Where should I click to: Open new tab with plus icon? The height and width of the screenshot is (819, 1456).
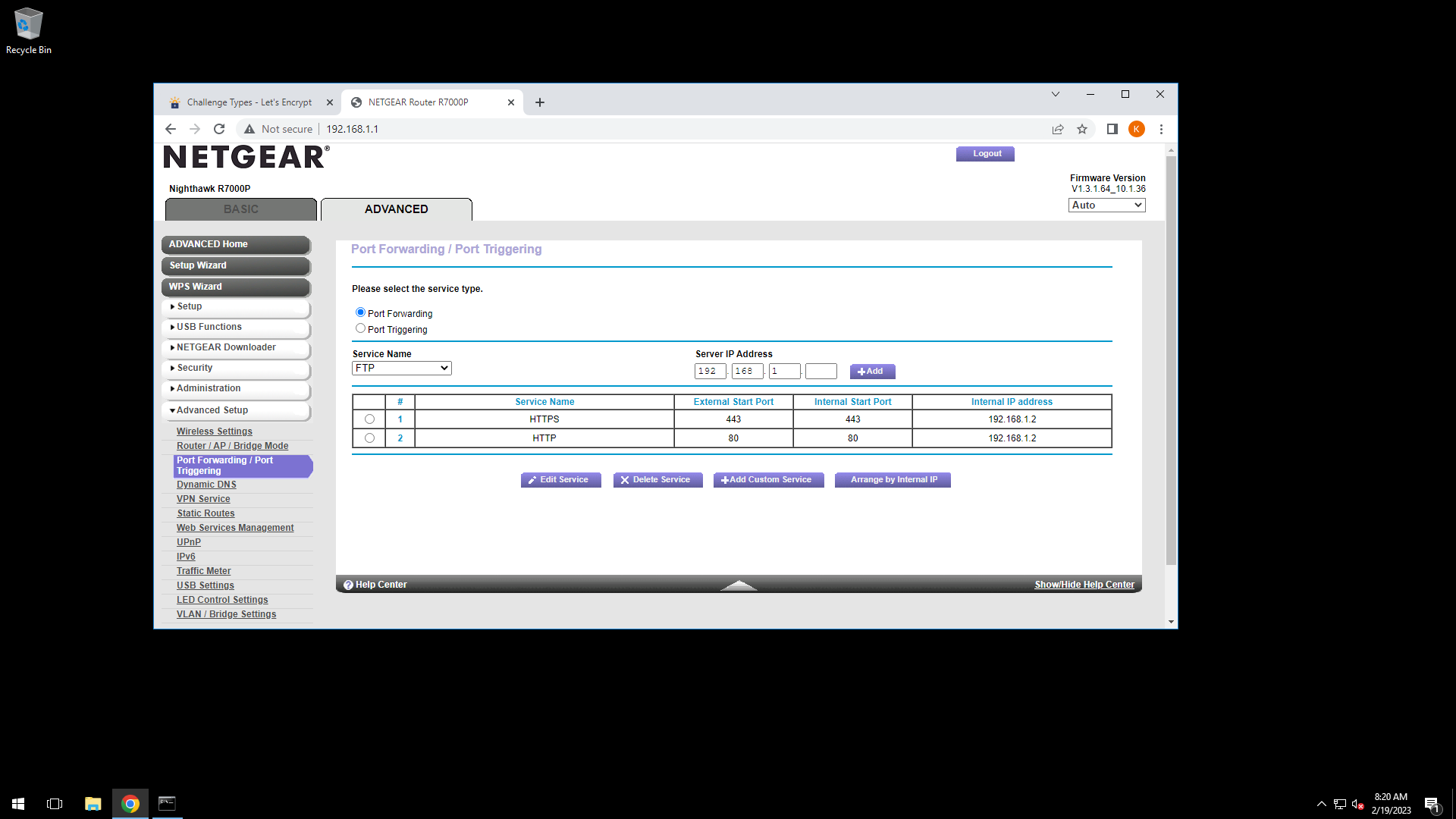(x=540, y=102)
